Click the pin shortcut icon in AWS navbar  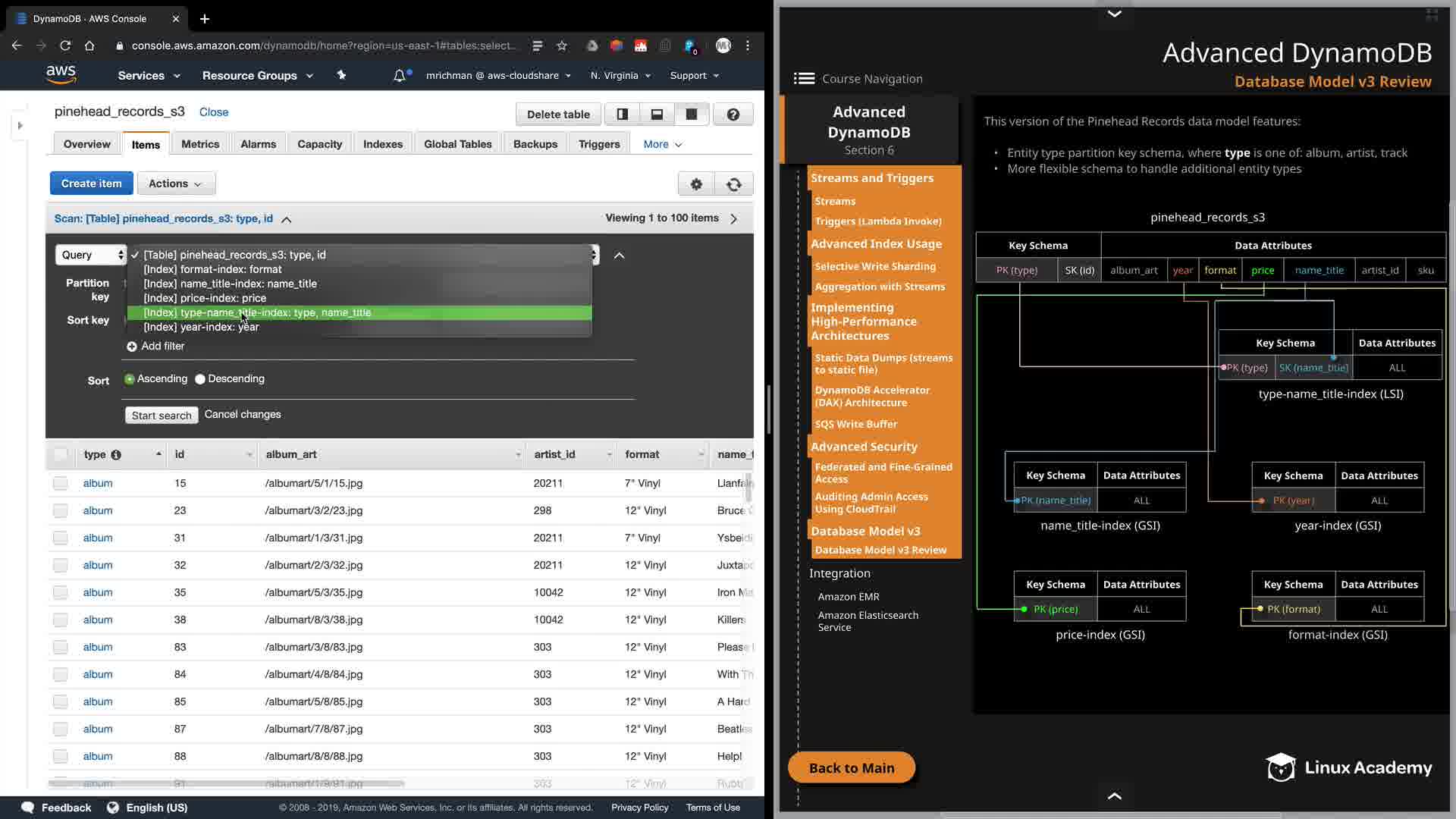341,75
